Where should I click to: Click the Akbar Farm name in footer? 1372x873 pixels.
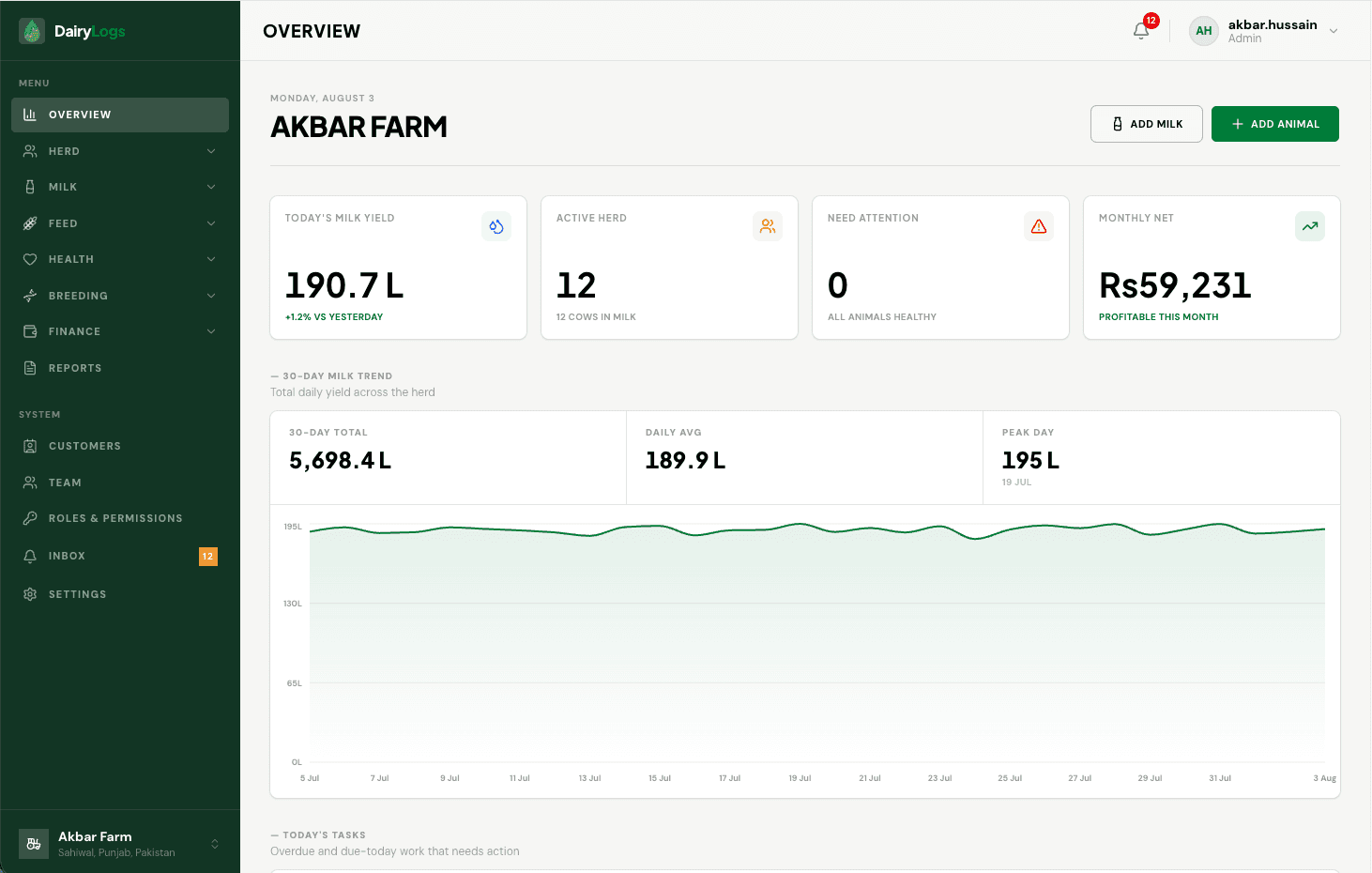click(95, 836)
